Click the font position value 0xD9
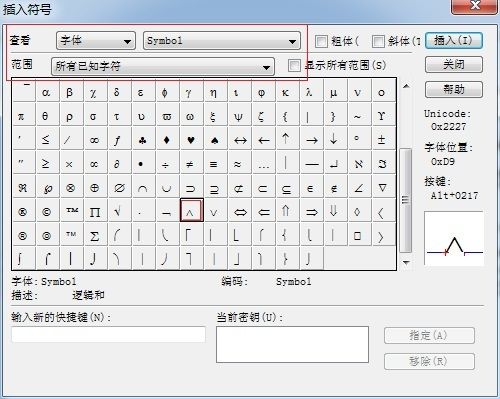Screen dimensions: 500x399 [443, 162]
